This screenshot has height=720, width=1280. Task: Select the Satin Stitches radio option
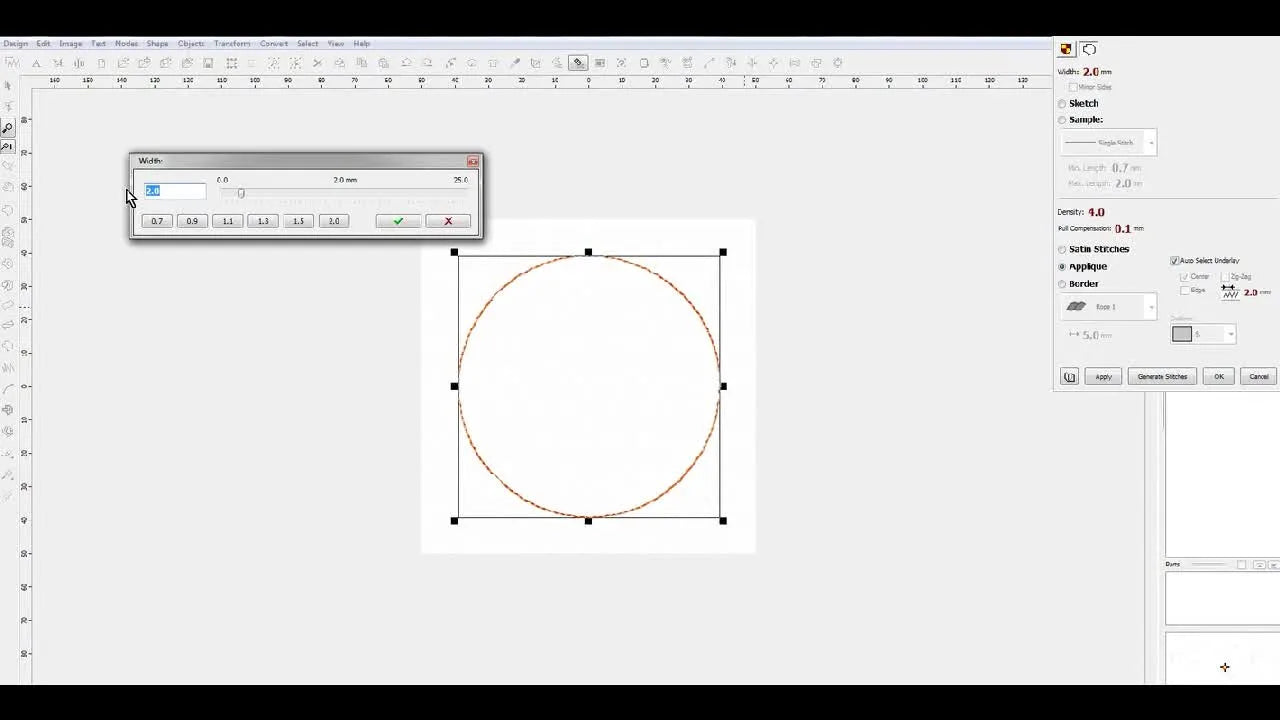(1062, 249)
